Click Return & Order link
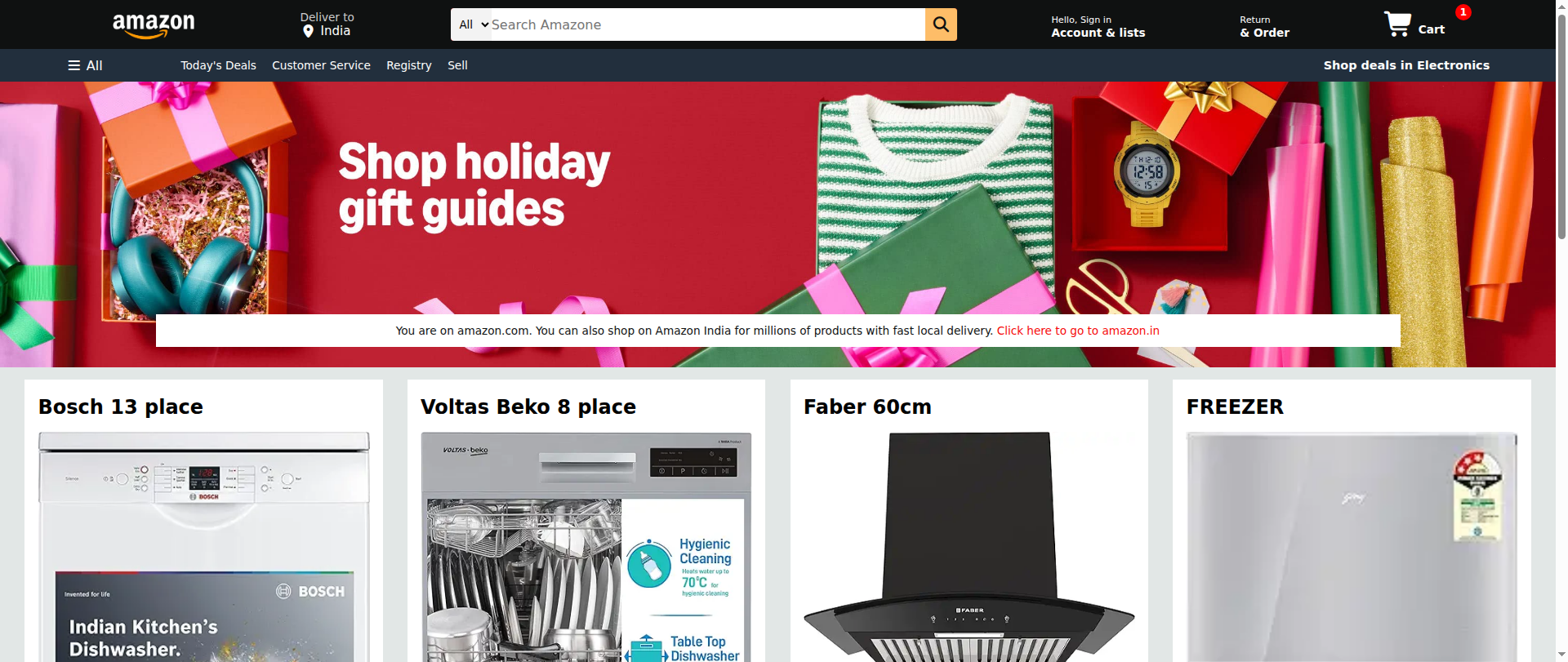Image resolution: width=1568 pixels, height=662 pixels. (1264, 26)
